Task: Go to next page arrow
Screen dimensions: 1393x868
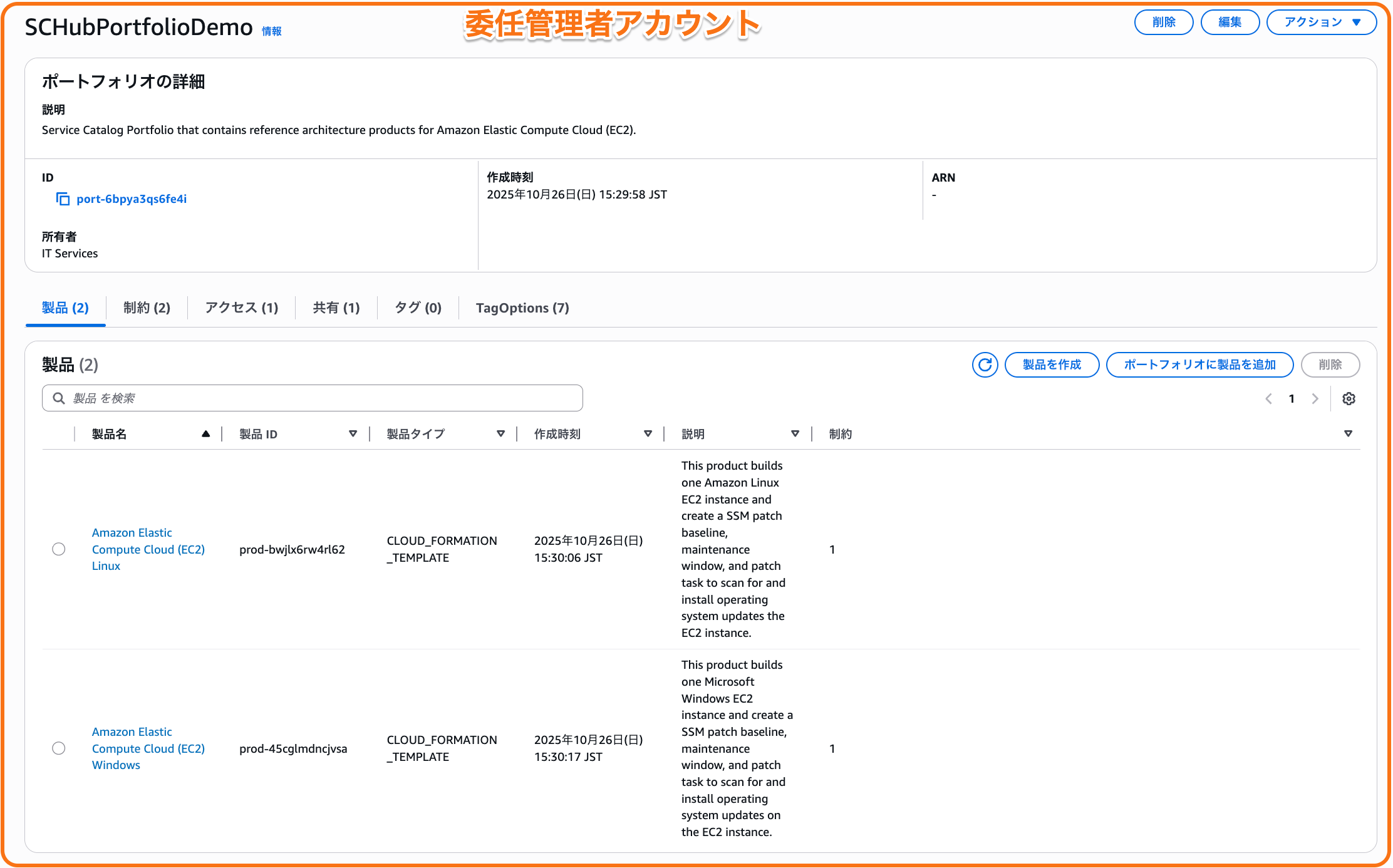Action: [1315, 399]
